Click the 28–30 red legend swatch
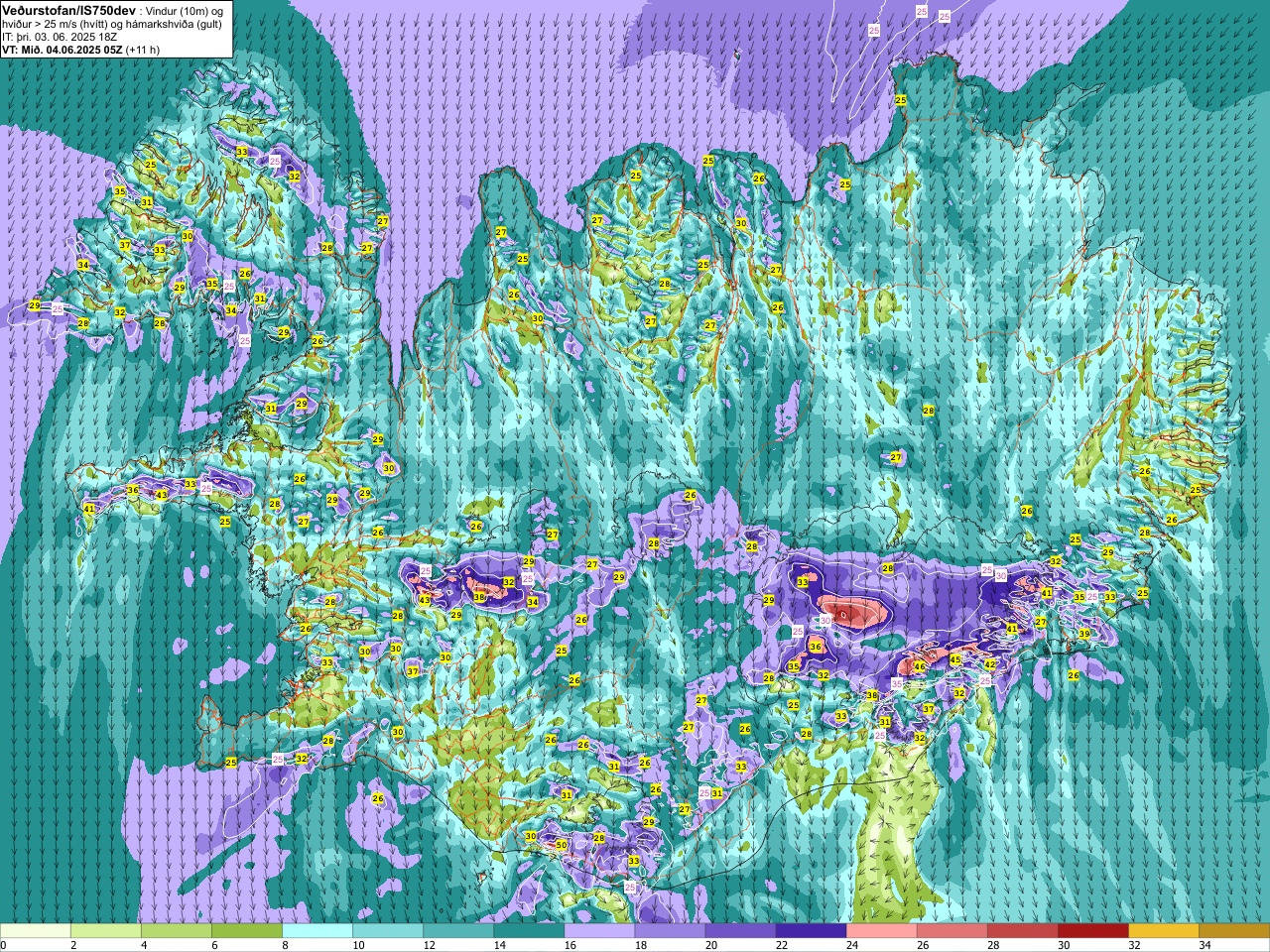 coord(1022,931)
